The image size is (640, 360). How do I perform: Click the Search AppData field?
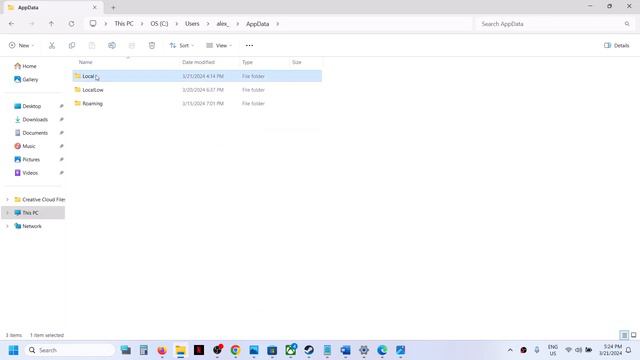[x=554, y=24]
